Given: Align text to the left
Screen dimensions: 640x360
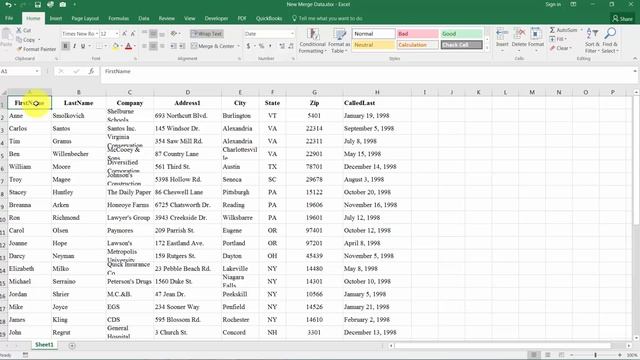Looking at the screenshot, I should pos(144,46).
